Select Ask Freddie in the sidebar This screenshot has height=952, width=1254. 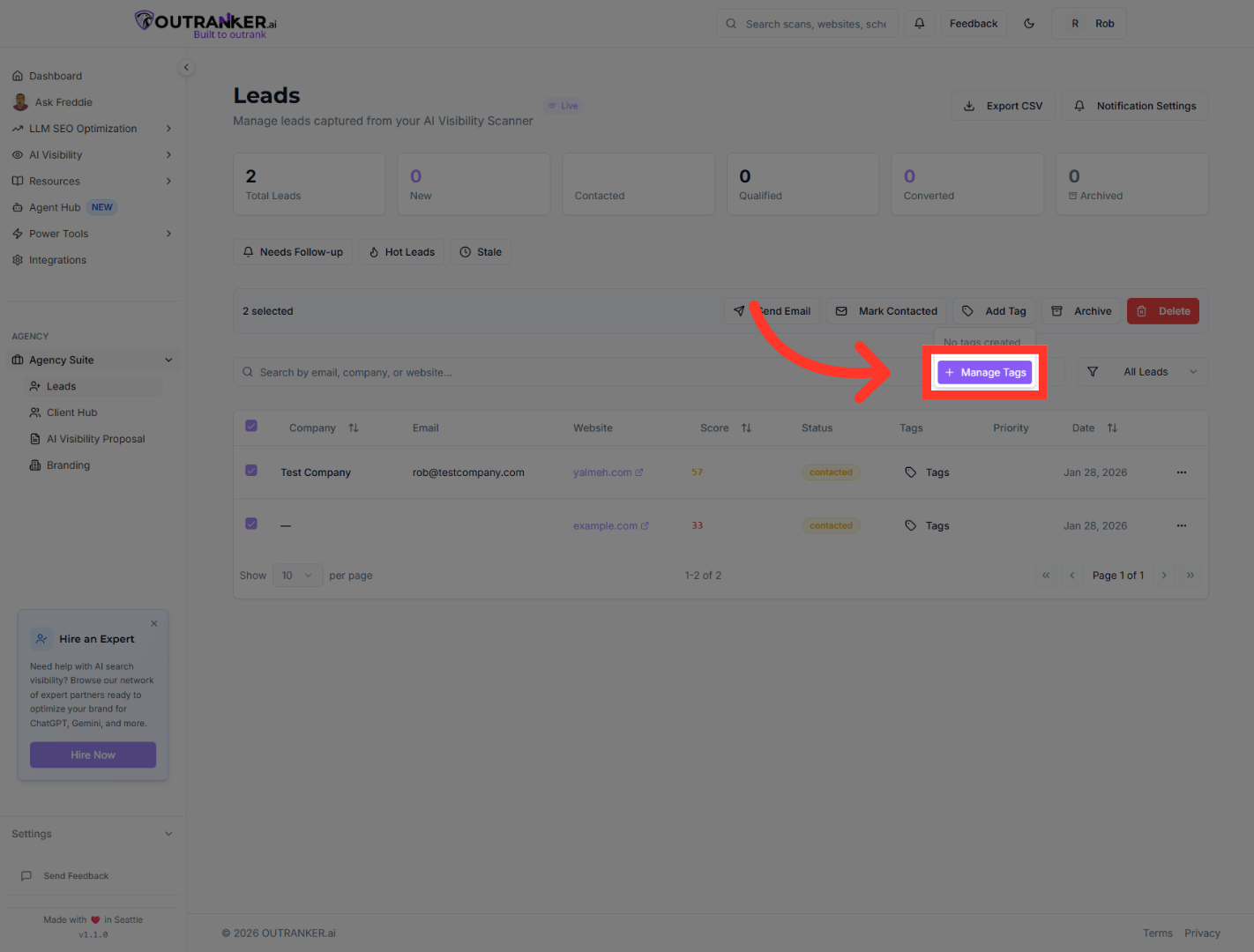coord(62,101)
